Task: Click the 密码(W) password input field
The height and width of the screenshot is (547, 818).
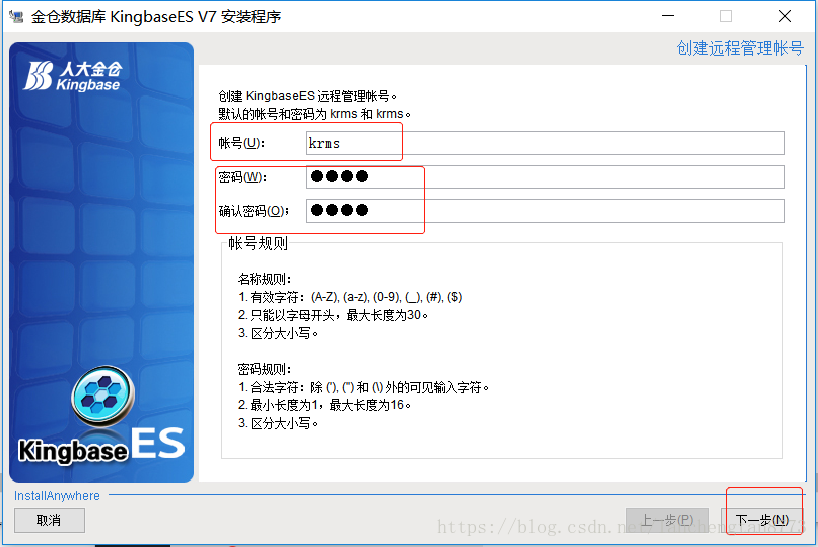Action: coord(545,177)
